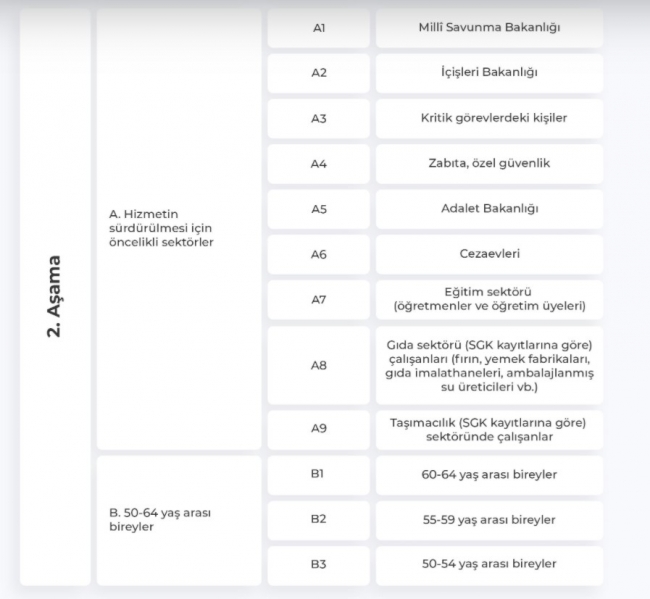Click the Gıda sektörü description cell

pyautogui.click(x=489, y=365)
